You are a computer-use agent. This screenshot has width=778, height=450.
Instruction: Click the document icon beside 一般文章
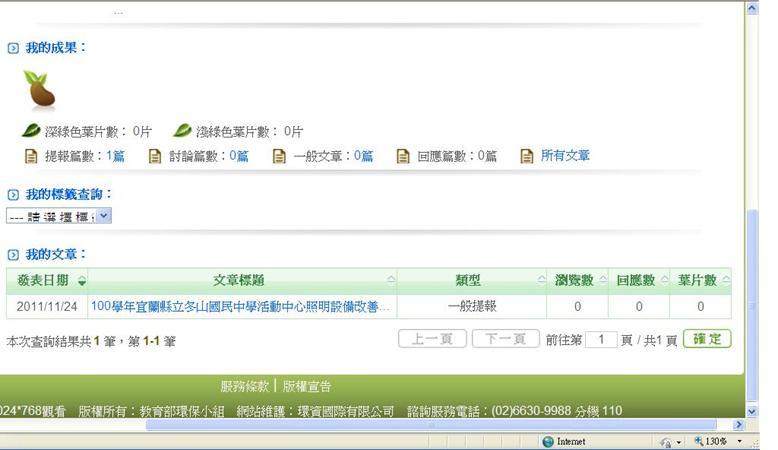[x=279, y=156]
